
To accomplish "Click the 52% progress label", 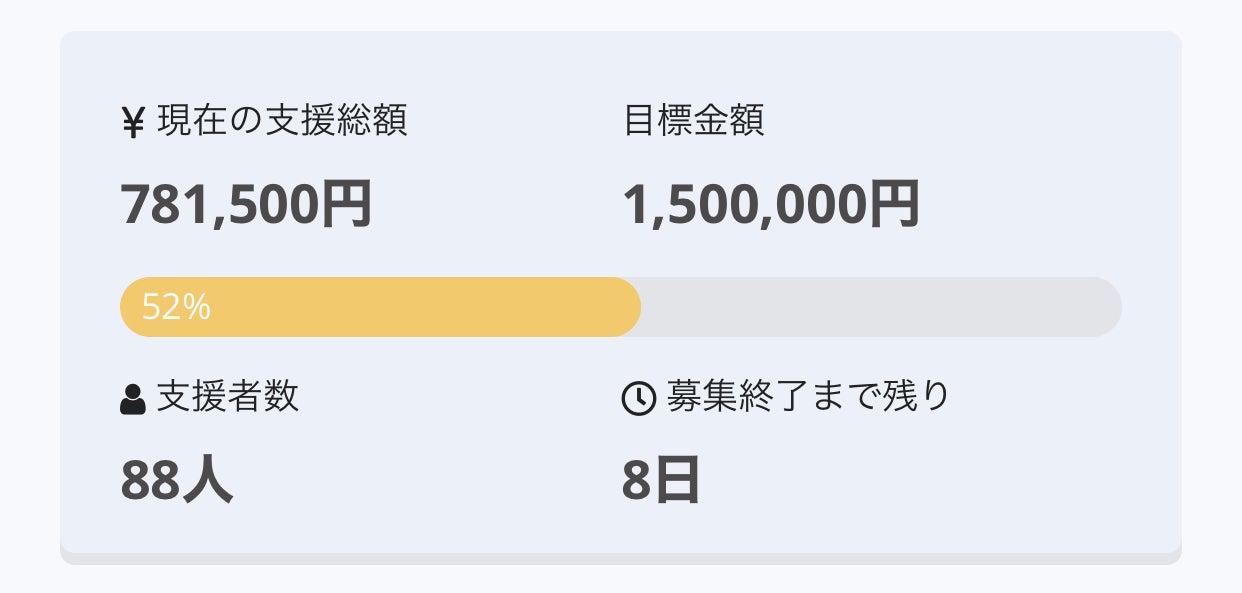I will click(176, 308).
